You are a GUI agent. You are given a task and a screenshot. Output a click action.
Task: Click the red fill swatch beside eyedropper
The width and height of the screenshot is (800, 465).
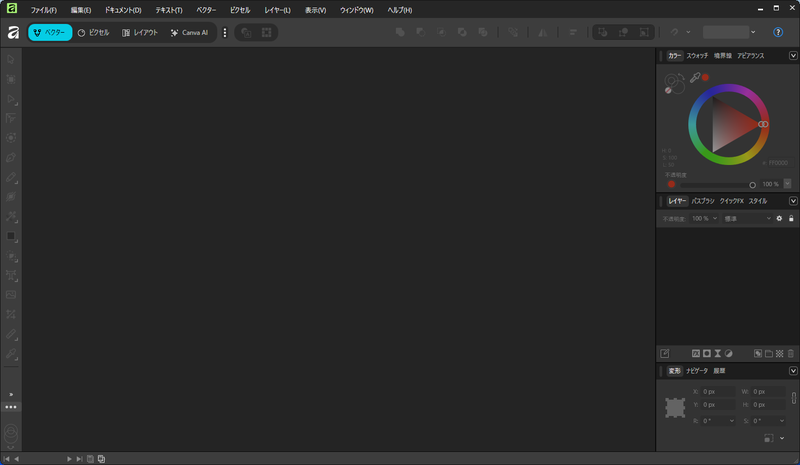(x=705, y=78)
